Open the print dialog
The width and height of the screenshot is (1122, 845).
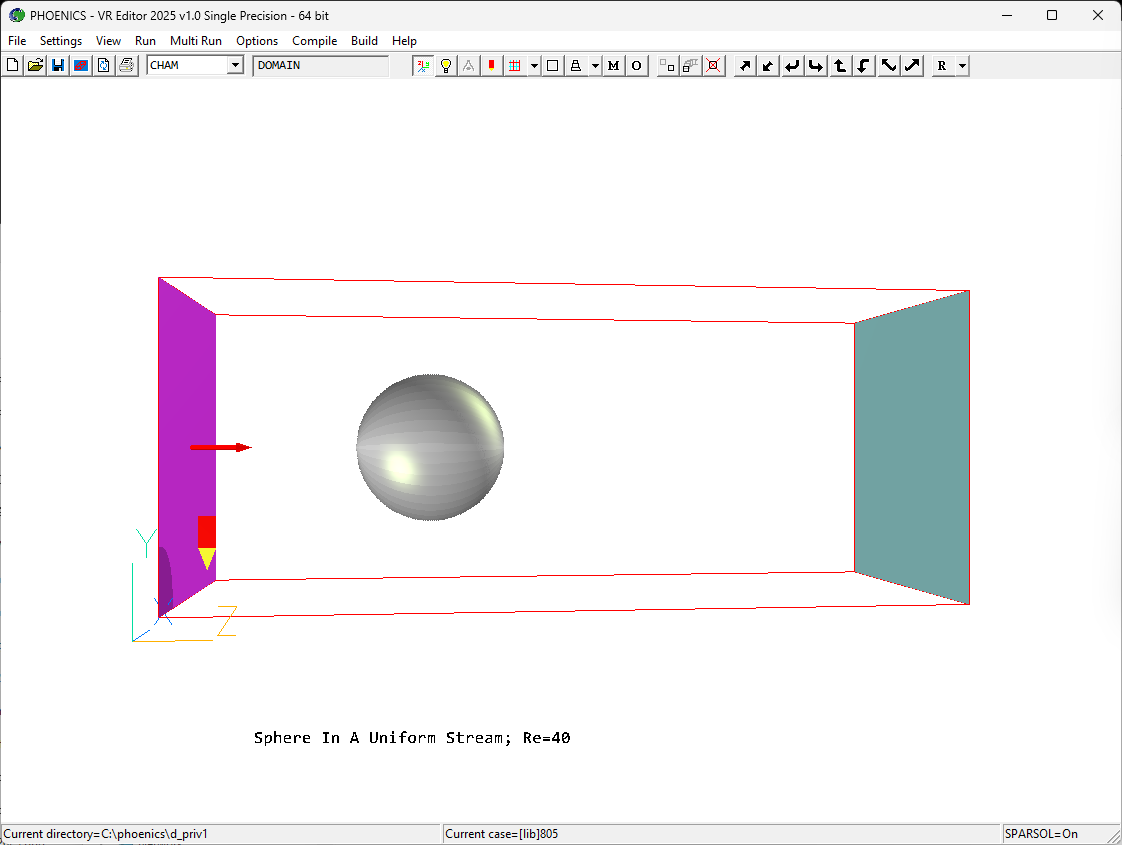[126, 65]
